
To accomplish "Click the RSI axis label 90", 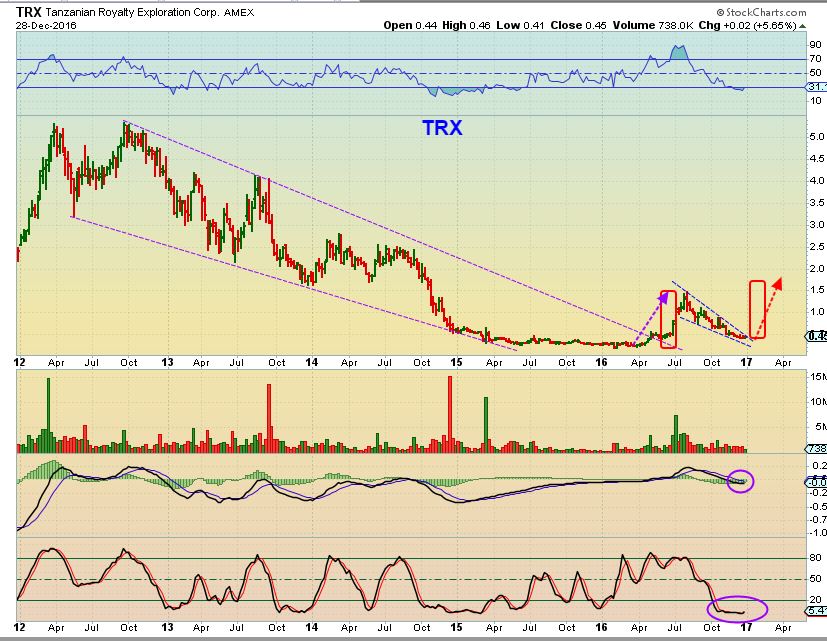I will [815, 45].
